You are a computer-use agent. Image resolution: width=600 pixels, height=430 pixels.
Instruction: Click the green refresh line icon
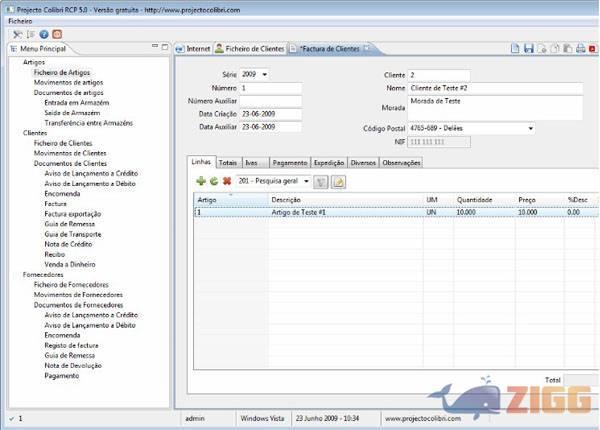click(213, 181)
